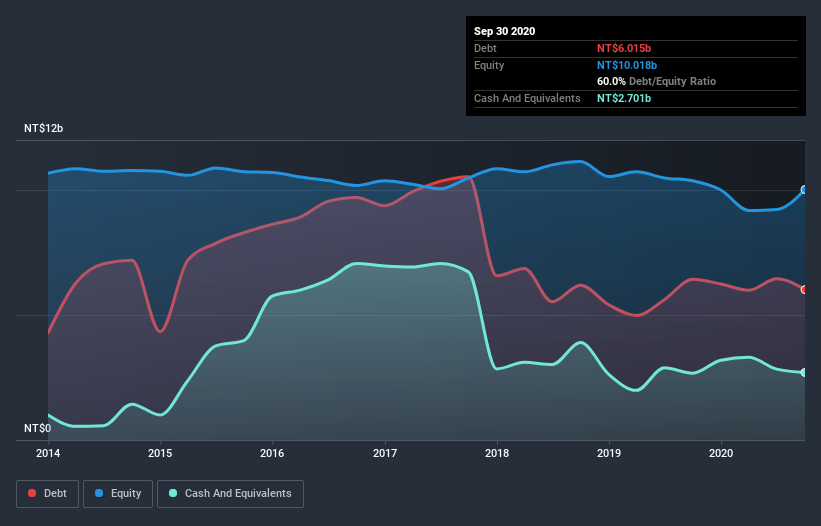The width and height of the screenshot is (821, 526).
Task: Toggle the Debt legend button
Action: click(x=48, y=494)
